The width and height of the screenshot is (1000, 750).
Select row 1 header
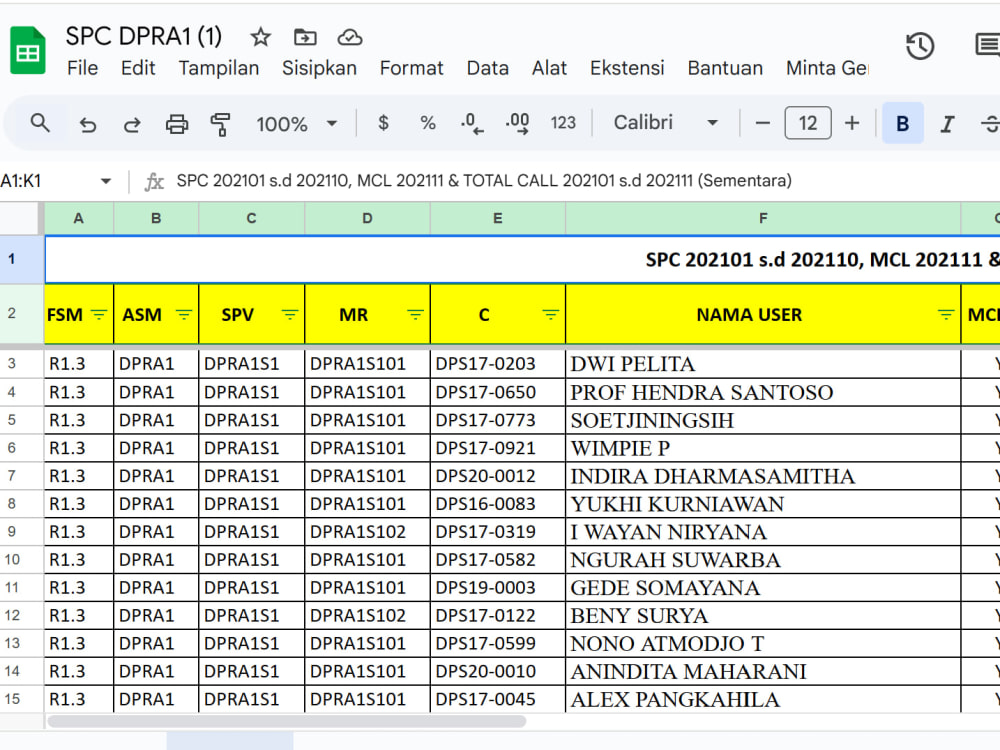21,260
